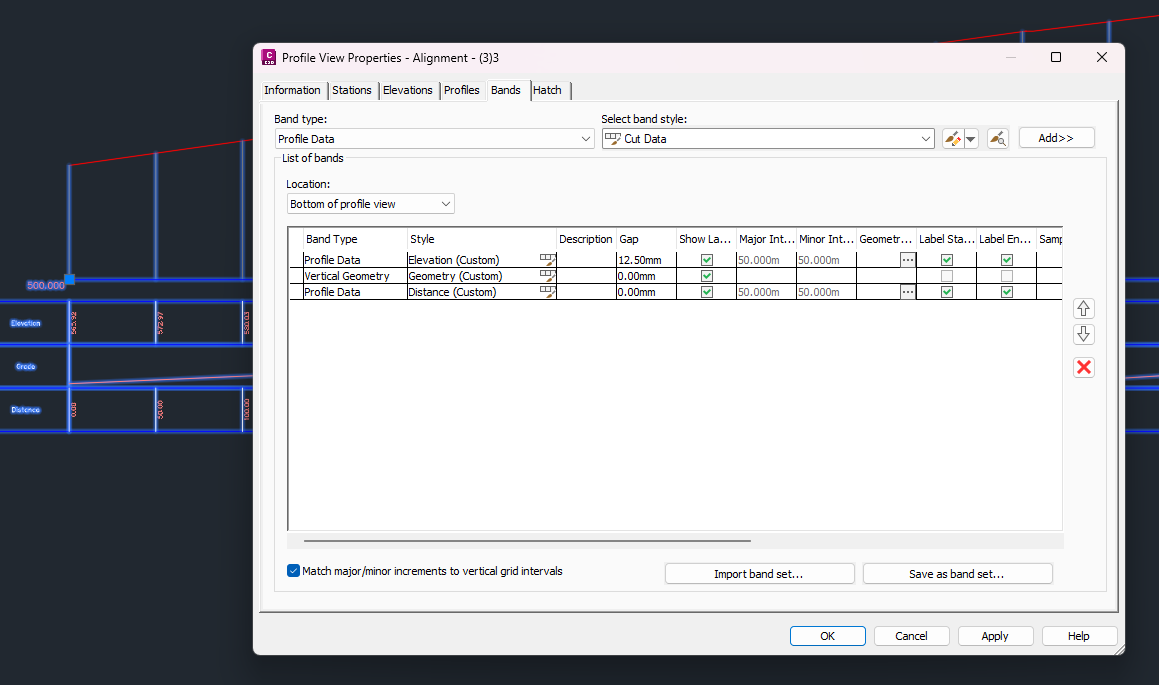Screen dimensions: 1159x685
Task: Open the edit style dropdown arrow
Action: pos(971,138)
